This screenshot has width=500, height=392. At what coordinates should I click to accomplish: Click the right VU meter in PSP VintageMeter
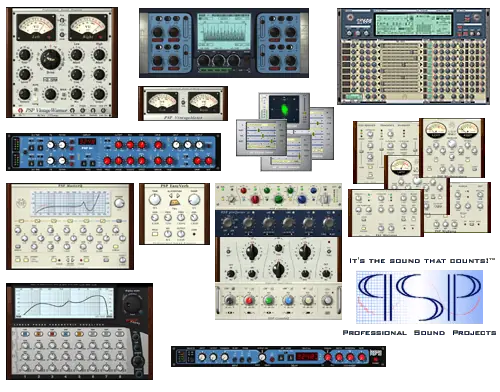point(204,102)
